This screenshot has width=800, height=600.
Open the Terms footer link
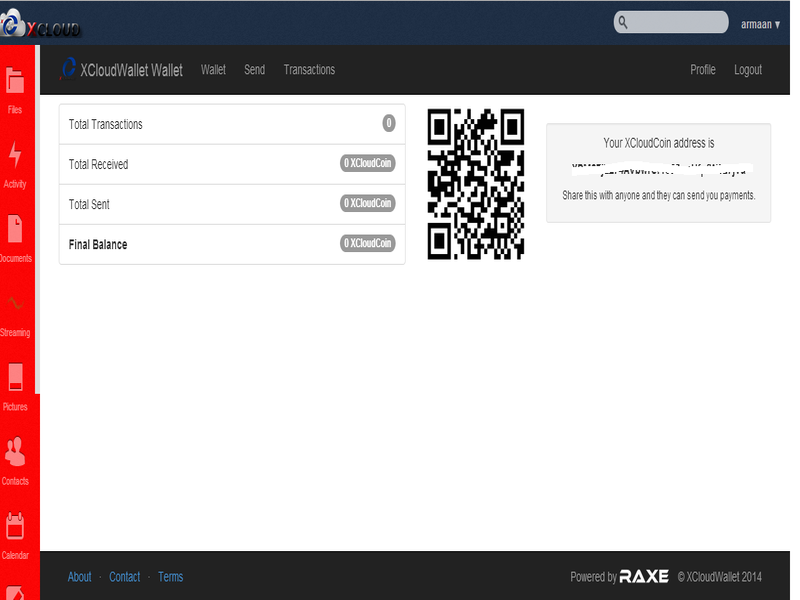[x=170, y=577]
